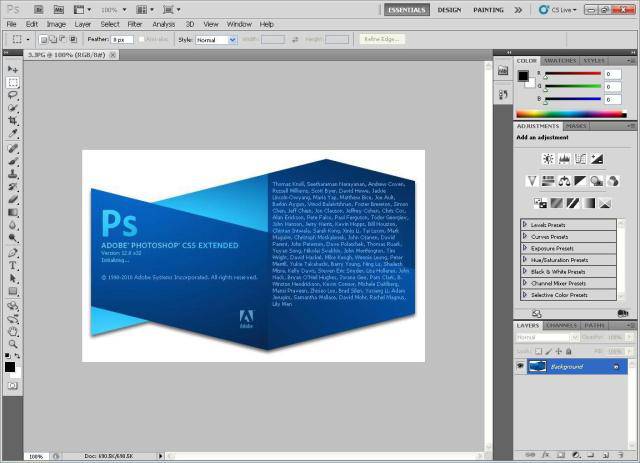The width and height of the screenshot is (640, 463).
Task: Choose Add to selection mode
Action: [x=53, y=40]
